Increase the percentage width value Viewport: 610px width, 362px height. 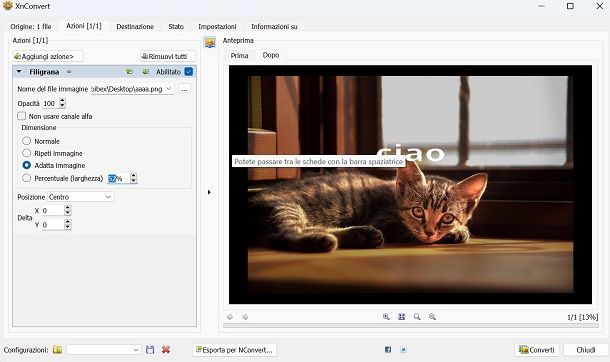[133, 176]
